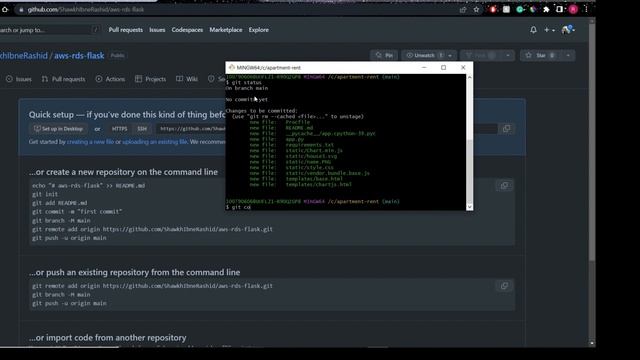Click the Unwatch button

pos(423,56)
